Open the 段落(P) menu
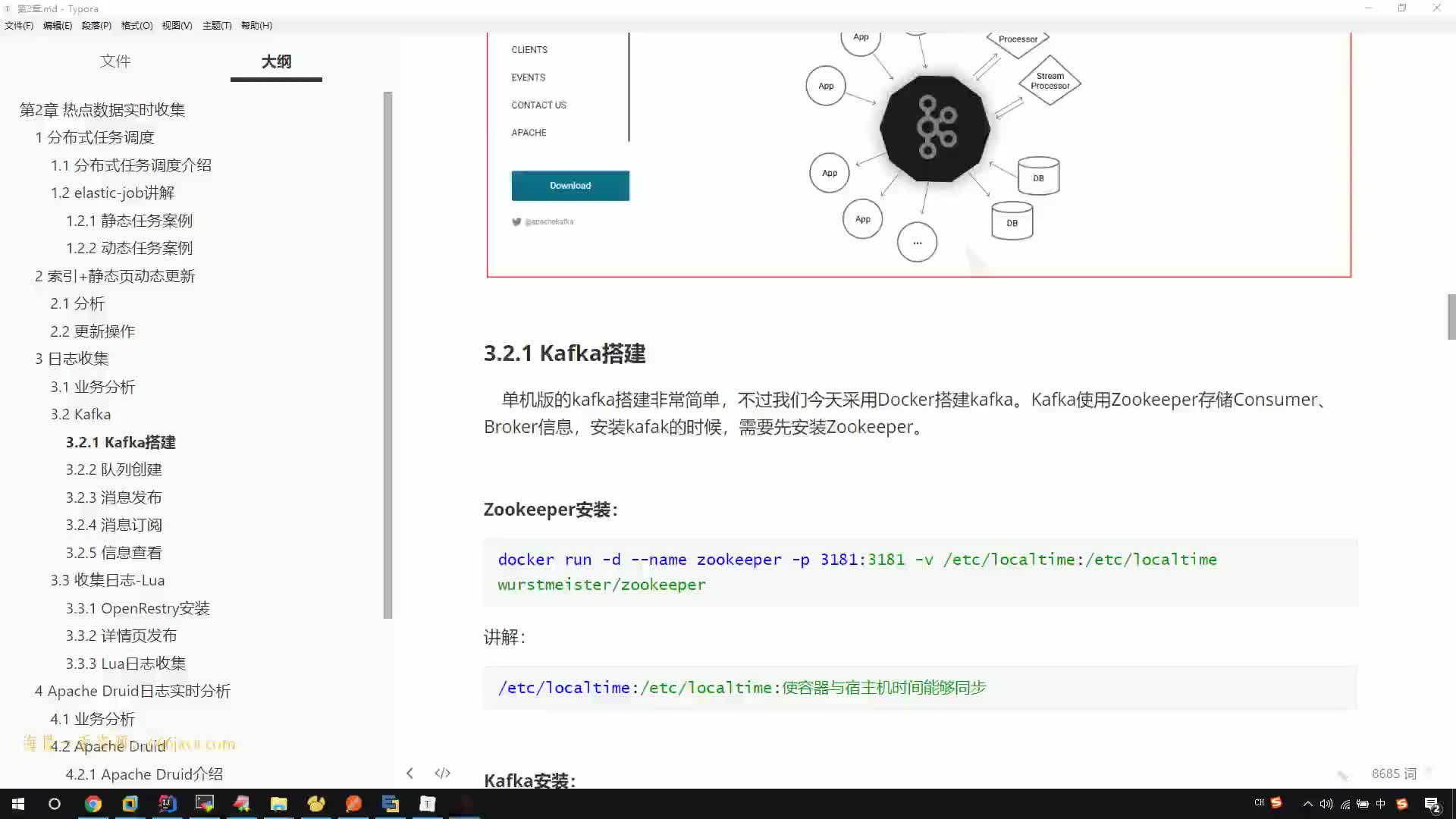The width and height of the screenshot is (1456, 819). click(x=96, y=25)
